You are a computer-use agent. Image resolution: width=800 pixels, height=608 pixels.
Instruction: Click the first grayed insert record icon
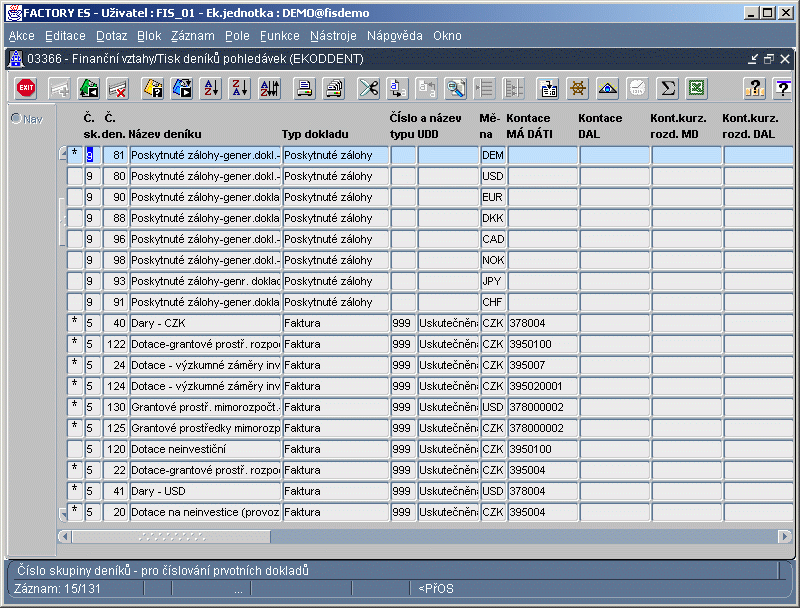[59, 88]
